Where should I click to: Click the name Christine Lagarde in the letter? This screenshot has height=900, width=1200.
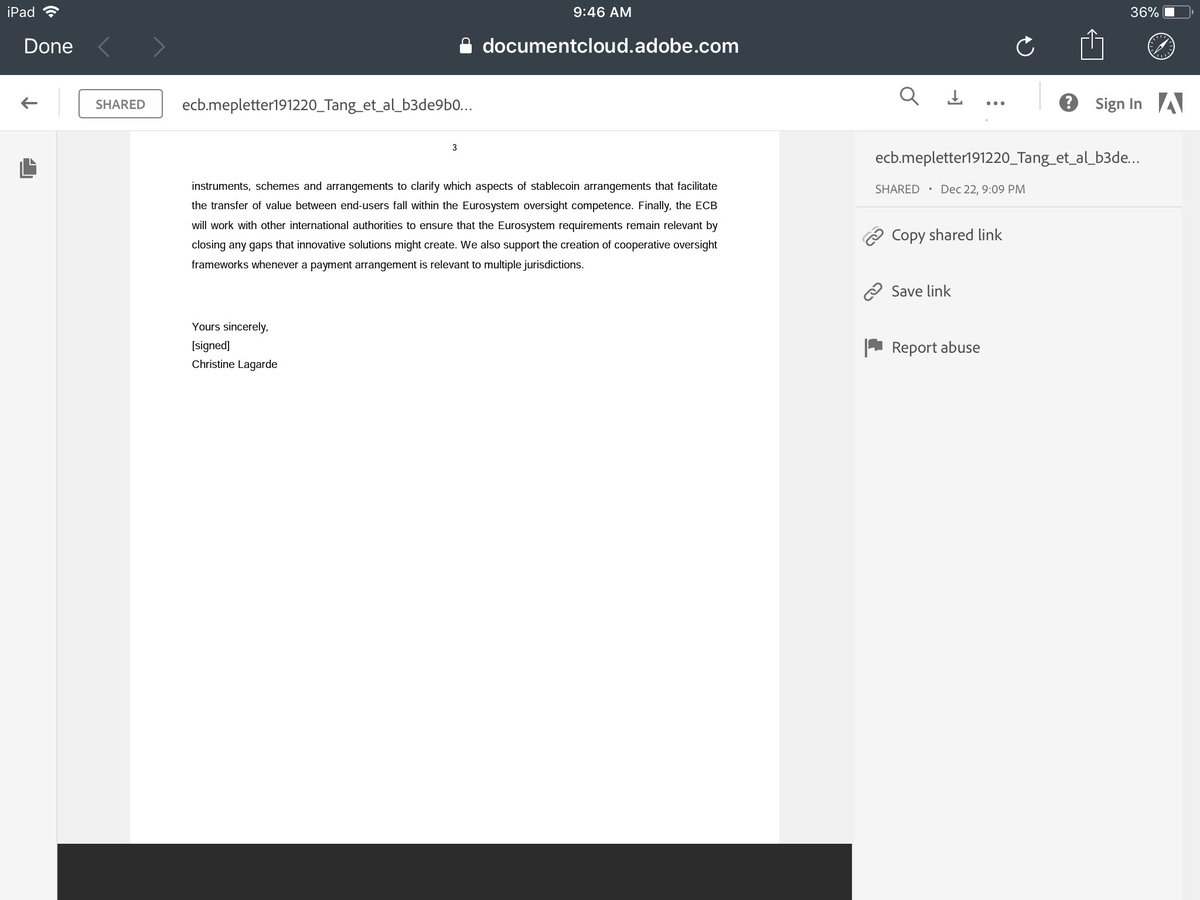pos(235,364)
